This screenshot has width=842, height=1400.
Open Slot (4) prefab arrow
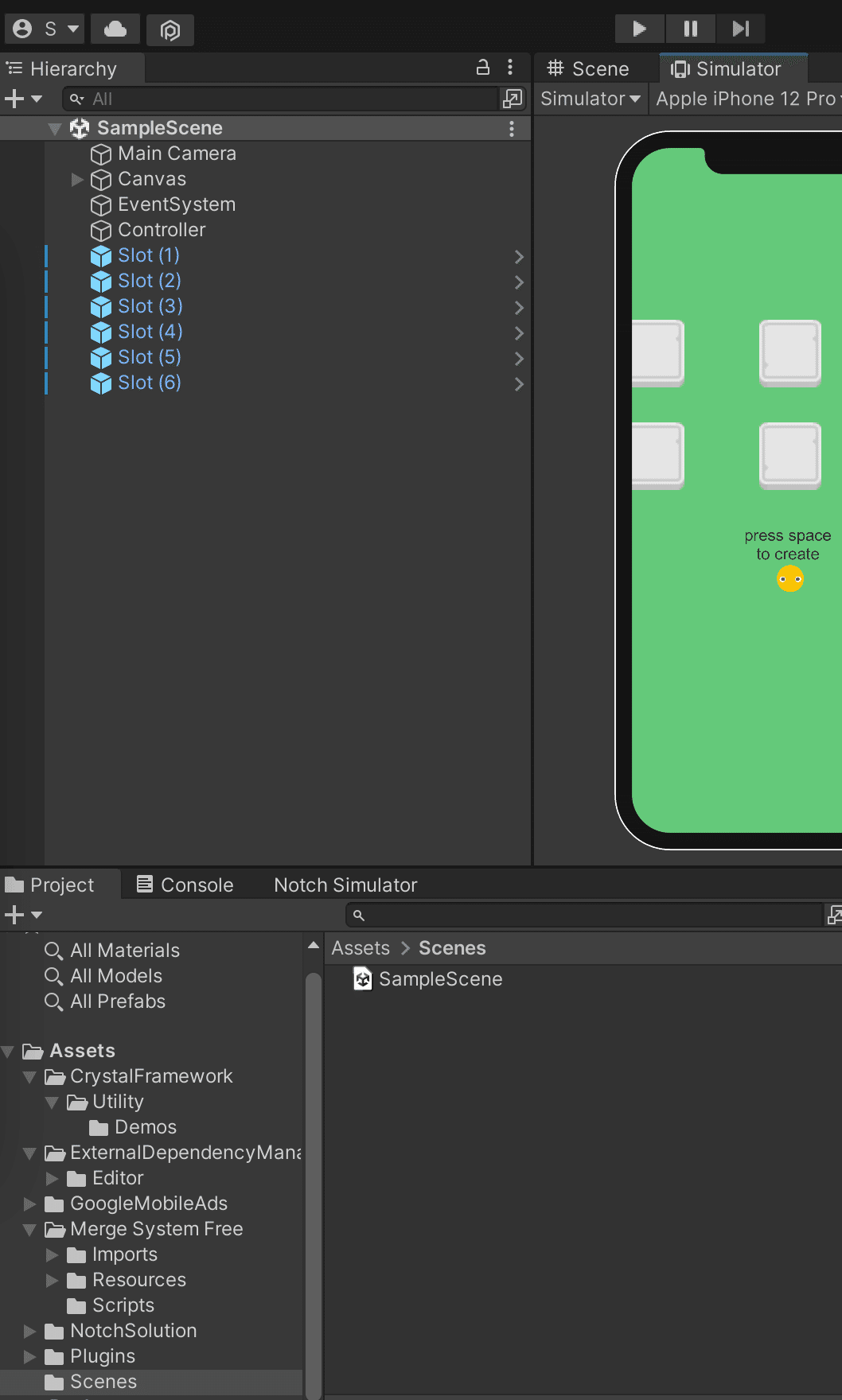(x=519, y=332)
